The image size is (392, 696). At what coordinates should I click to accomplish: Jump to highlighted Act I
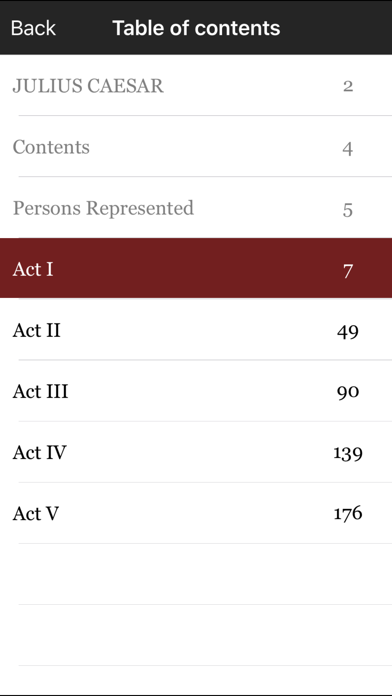196,268
